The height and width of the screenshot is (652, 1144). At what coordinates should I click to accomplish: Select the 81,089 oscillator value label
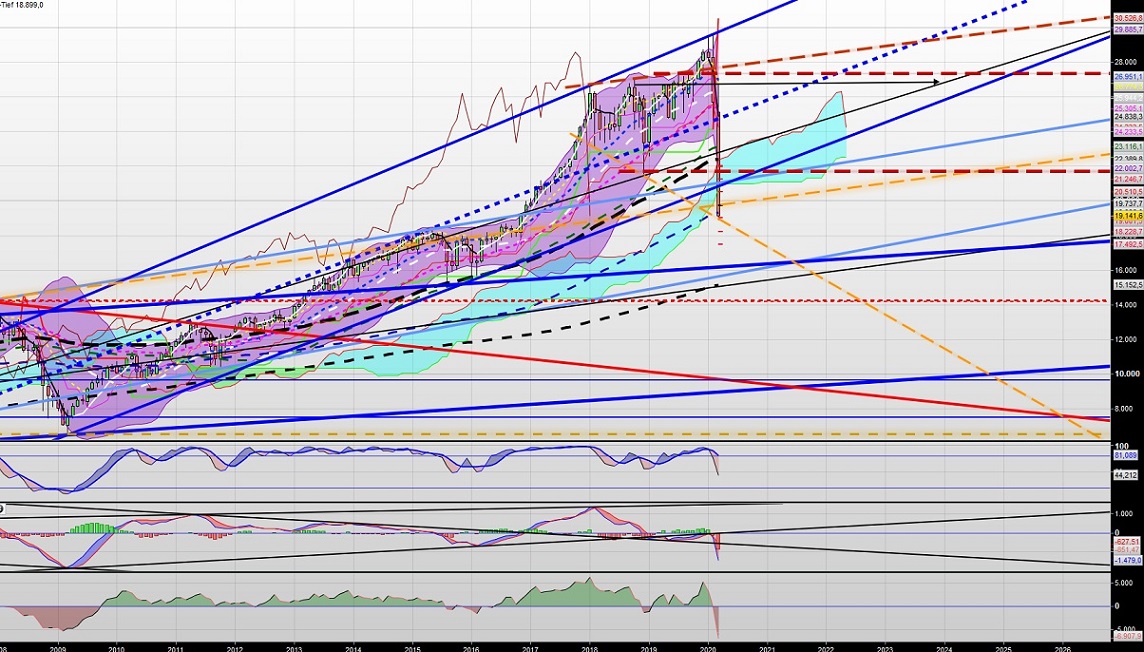[1126, 456]
